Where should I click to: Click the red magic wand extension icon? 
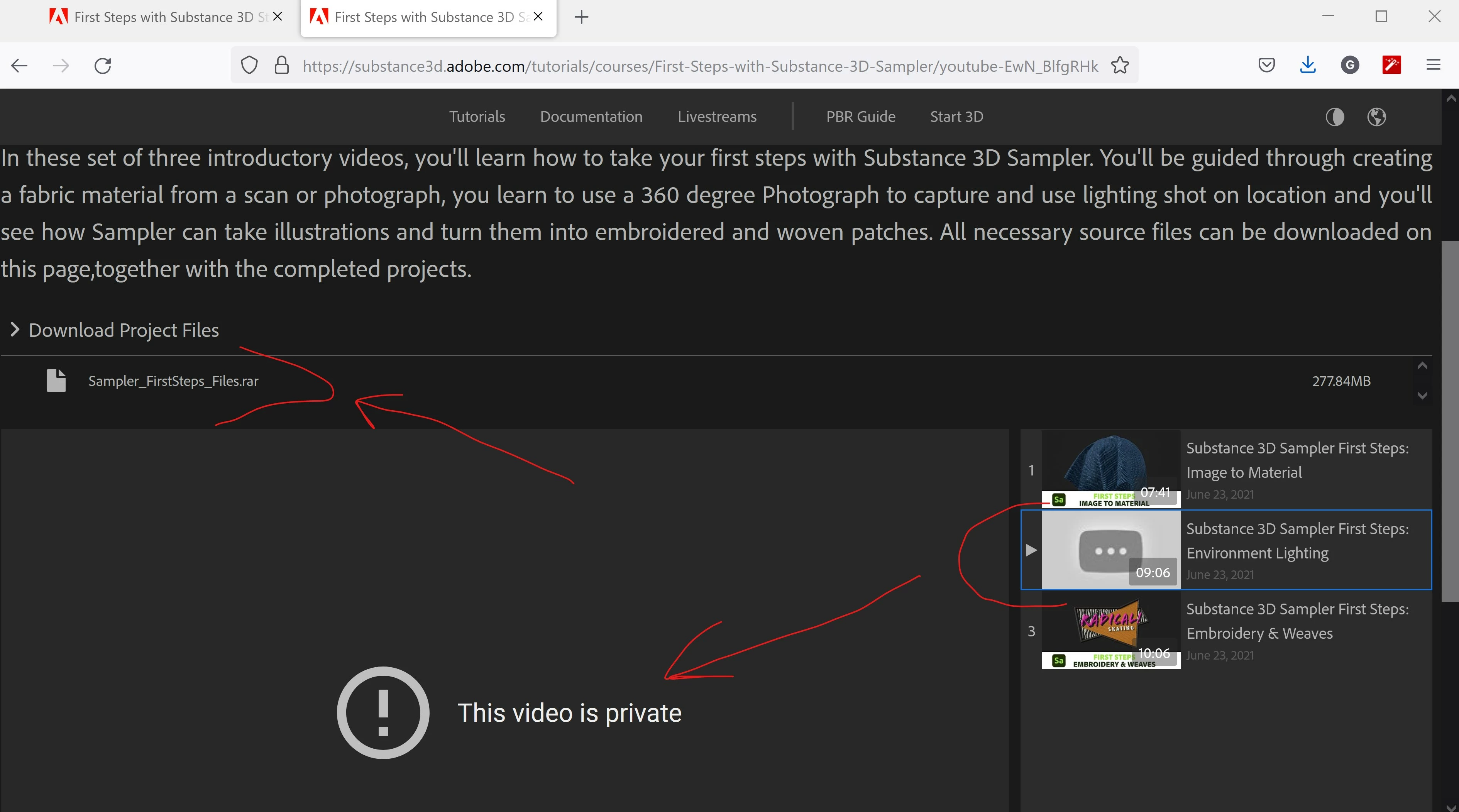pyautogui.click(x=1391, y=66)
